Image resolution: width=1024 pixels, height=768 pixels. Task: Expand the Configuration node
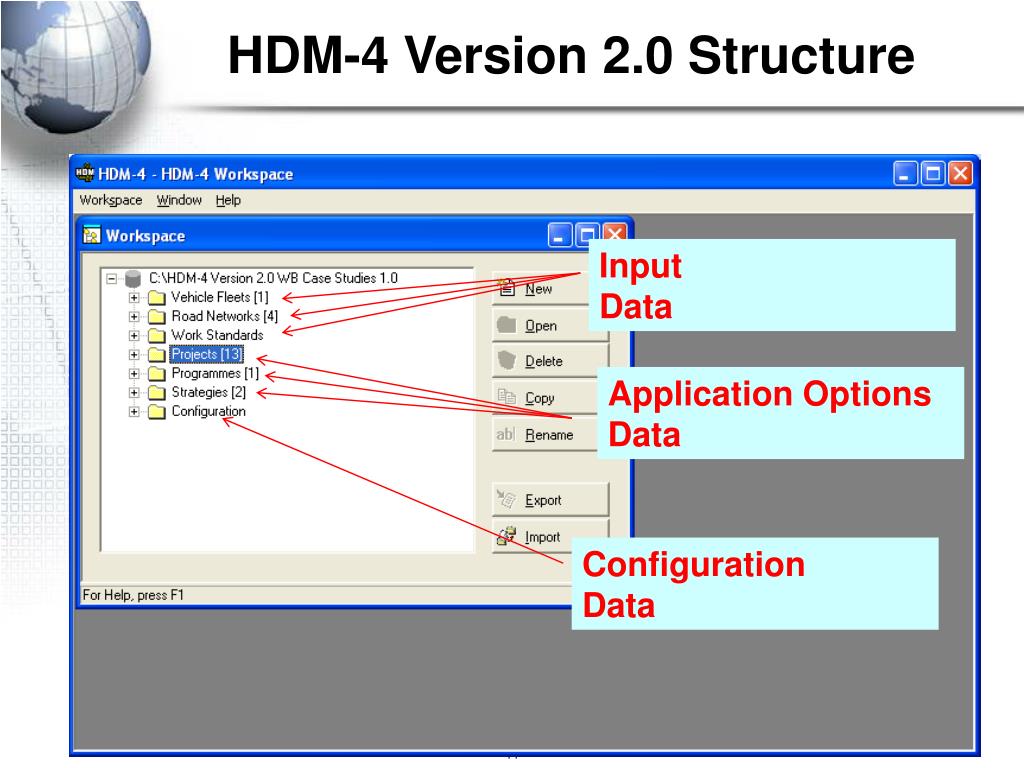pos(134,411)
